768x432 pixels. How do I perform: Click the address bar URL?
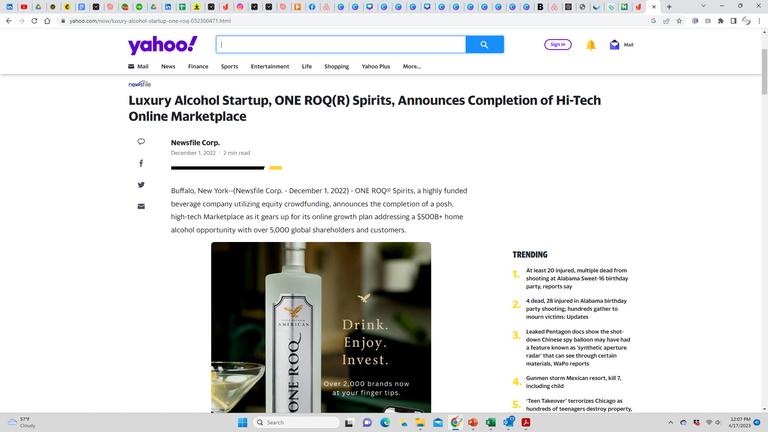[x=150, y=21]
